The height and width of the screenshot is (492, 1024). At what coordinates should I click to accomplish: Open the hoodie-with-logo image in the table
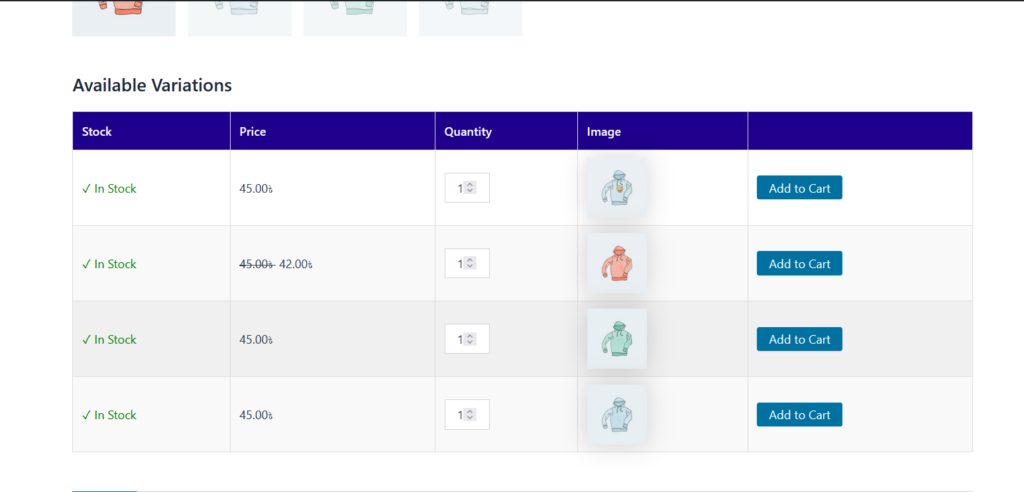click(616, 188)
